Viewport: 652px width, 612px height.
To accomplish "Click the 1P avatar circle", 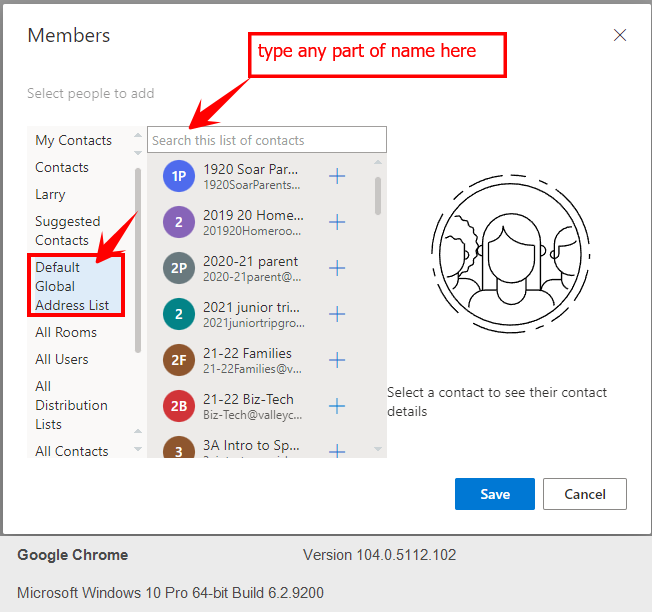I will tap(179, 176).
